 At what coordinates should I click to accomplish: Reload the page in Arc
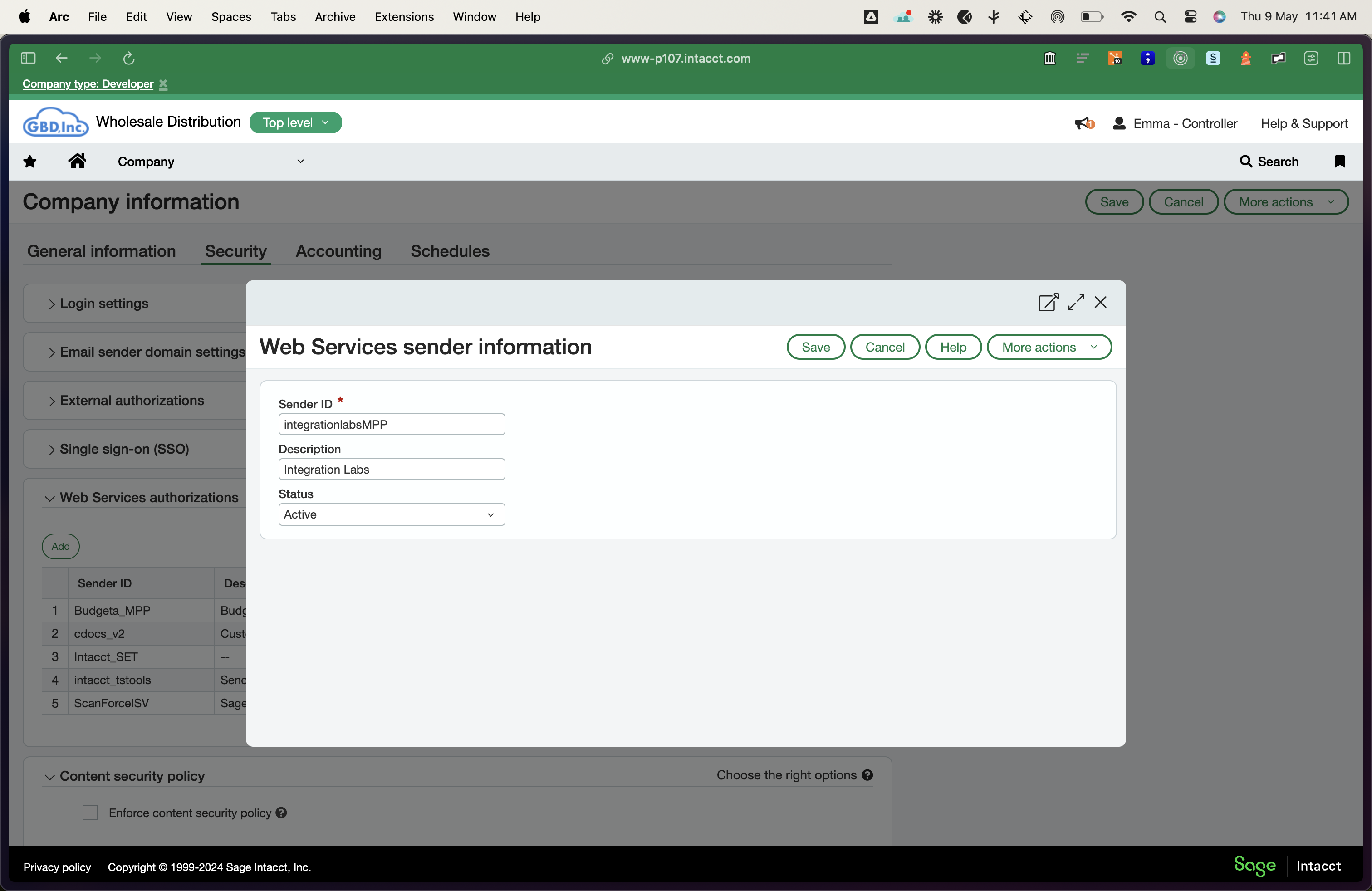[128, 58]
